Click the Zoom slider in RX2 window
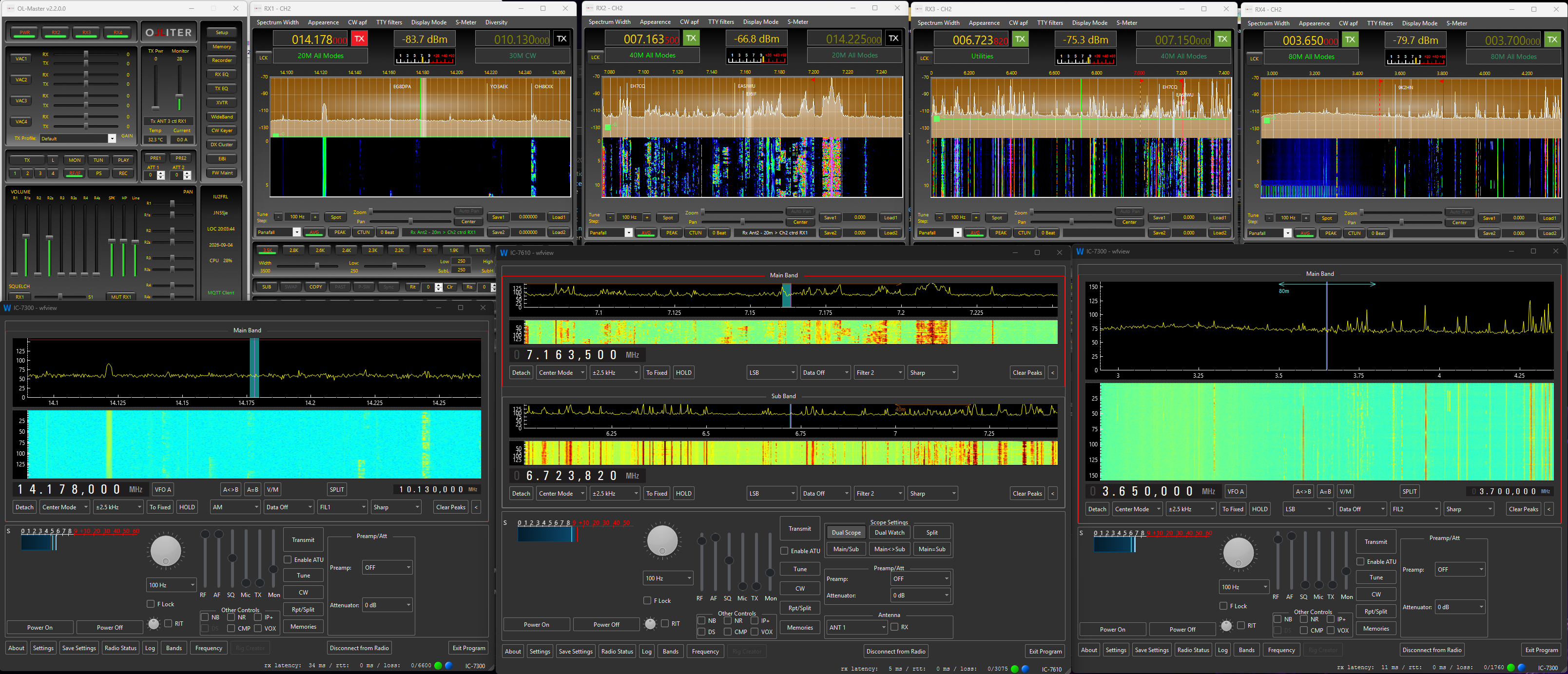The height and width of the screenshot is (674, 1568). tap(742, 212)
